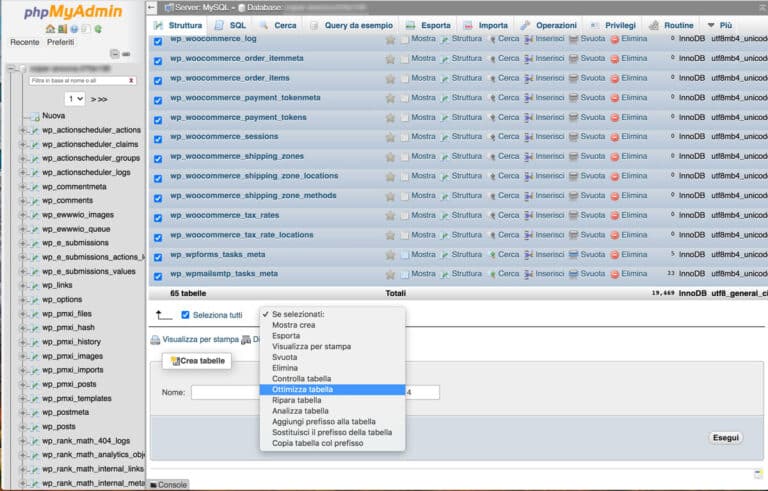Uncheck the wp_wpforms_tasks_meta checkbox
768x491 pixels.
pos(158,257)
